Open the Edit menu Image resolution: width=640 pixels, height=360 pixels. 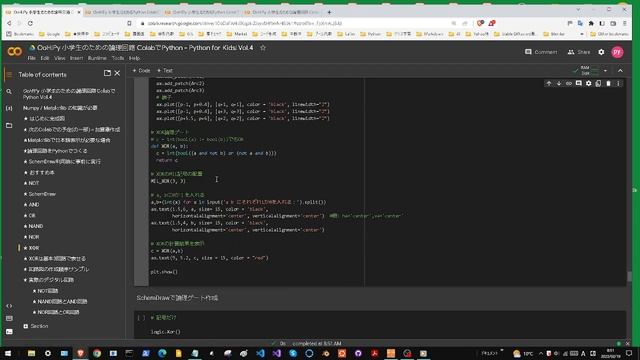coord(44,58)
